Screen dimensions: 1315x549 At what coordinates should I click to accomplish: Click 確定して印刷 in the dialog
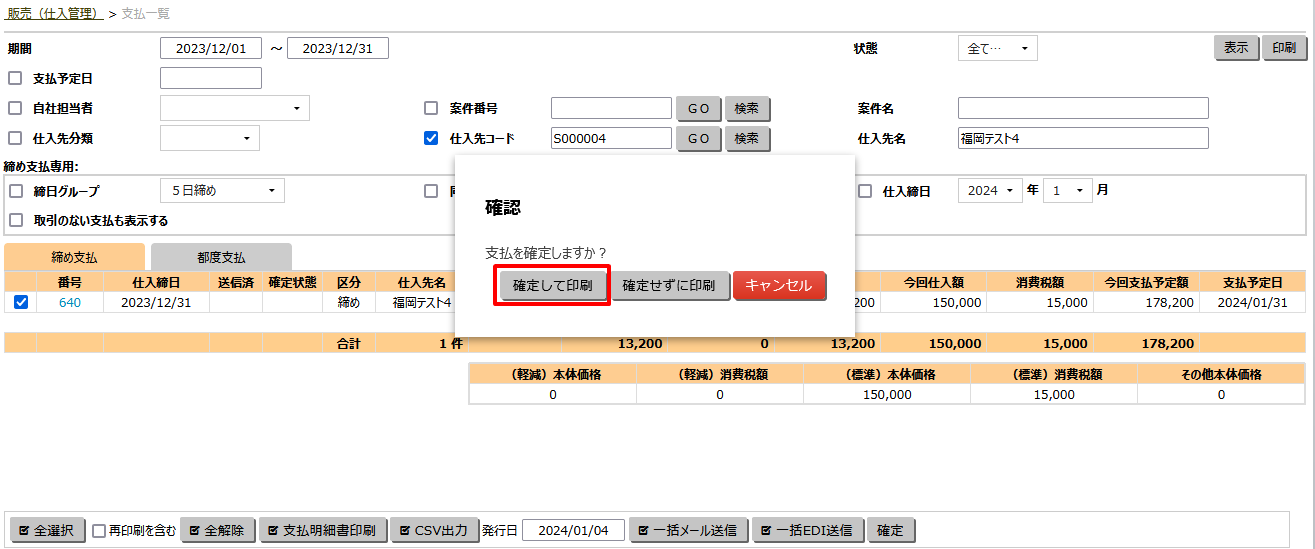tap(553, 286)
